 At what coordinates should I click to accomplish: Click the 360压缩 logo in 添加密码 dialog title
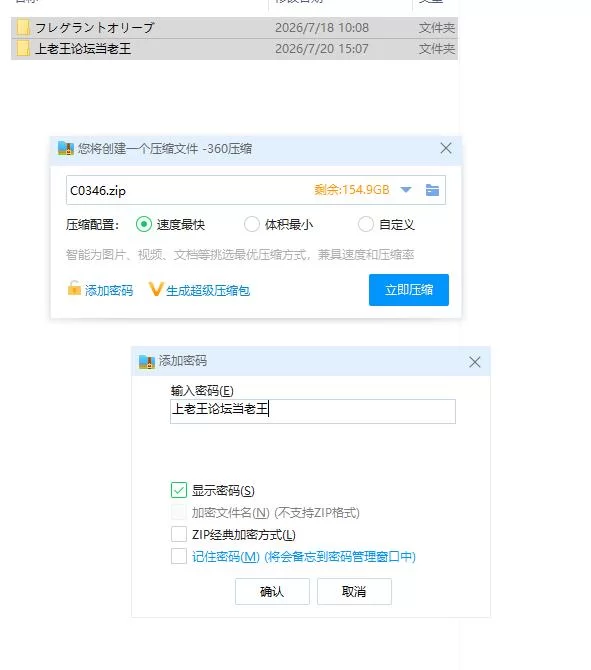click(x=147, y=361)
